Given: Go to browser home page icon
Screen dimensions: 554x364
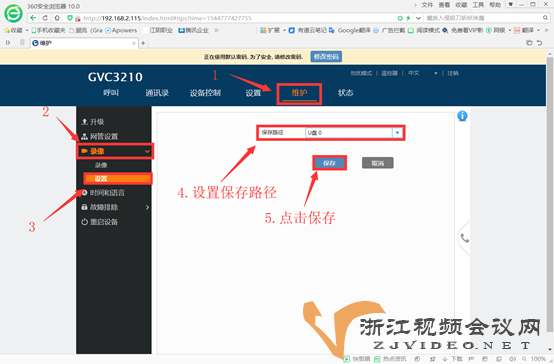Looking at the screenshot, I should pyautogui.click(x=57, y=18).
